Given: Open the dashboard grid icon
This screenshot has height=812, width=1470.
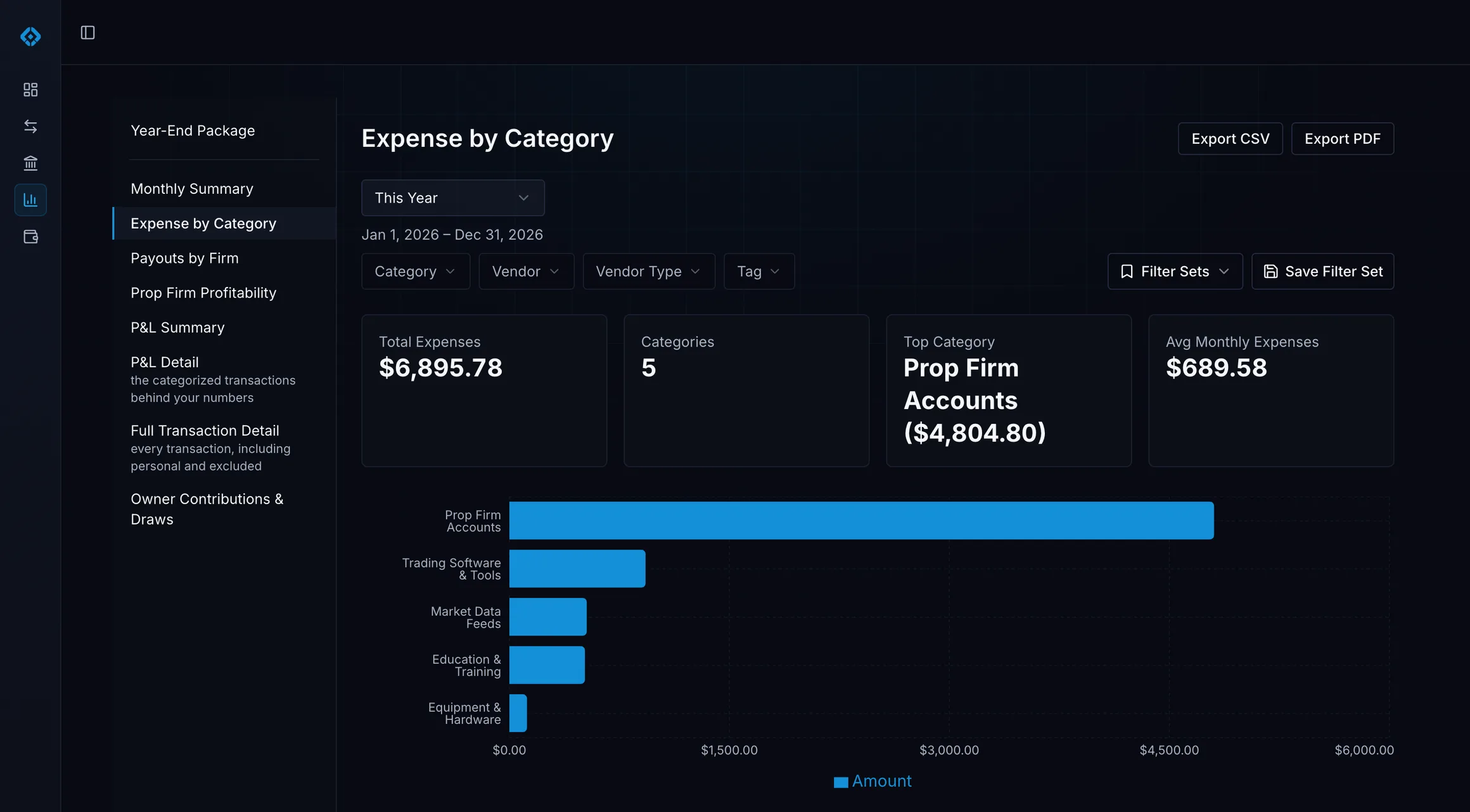Looking at the screenshot, I should coord(30,89).
